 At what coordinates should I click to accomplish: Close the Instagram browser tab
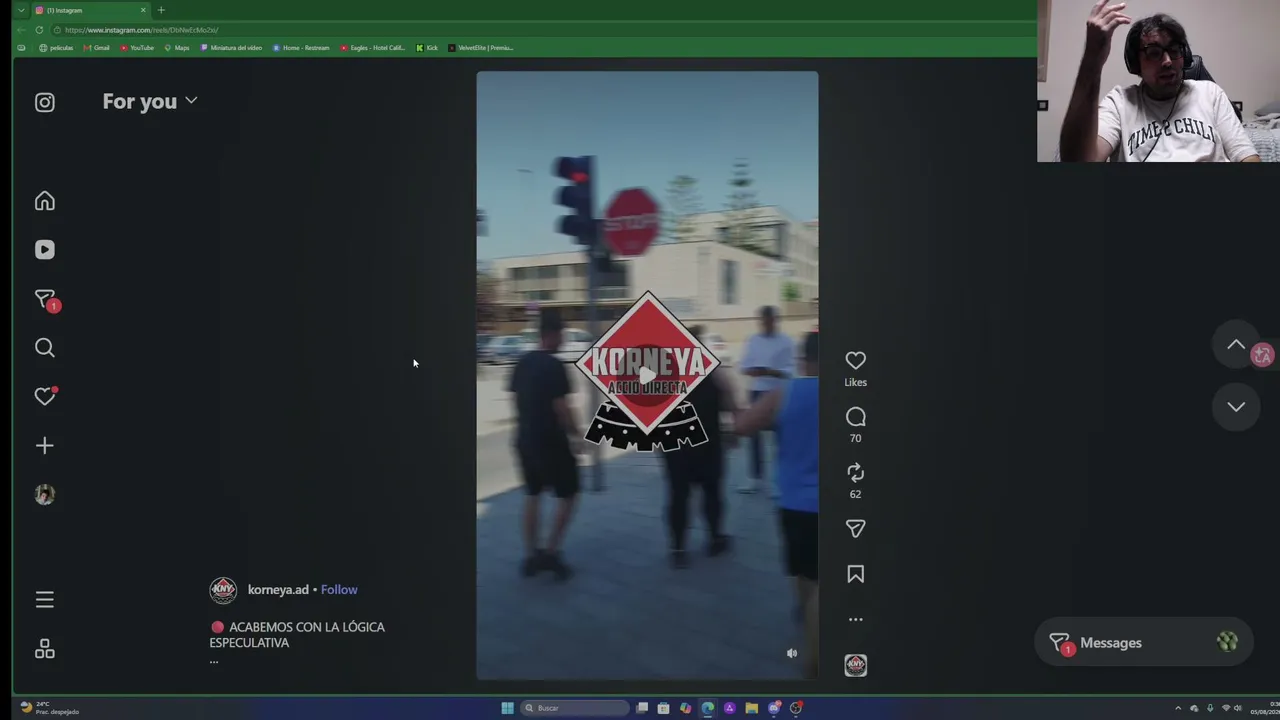143,10
